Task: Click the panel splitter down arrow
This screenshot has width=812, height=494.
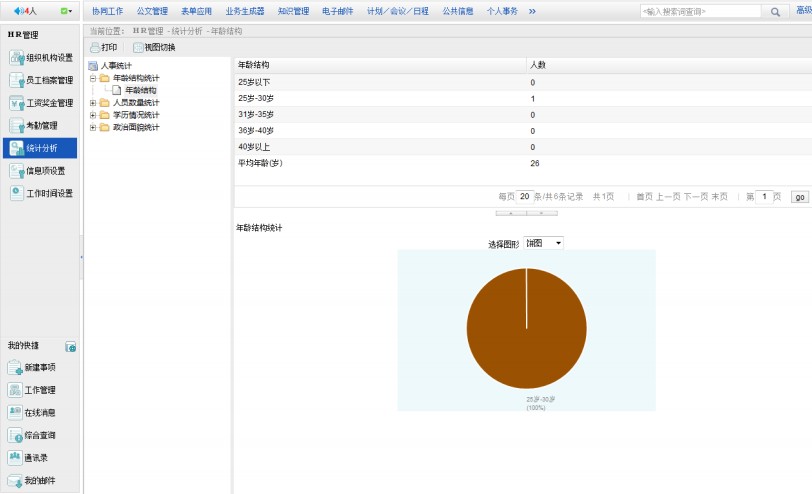Action: pyautogui.click(x=542, y=213)
